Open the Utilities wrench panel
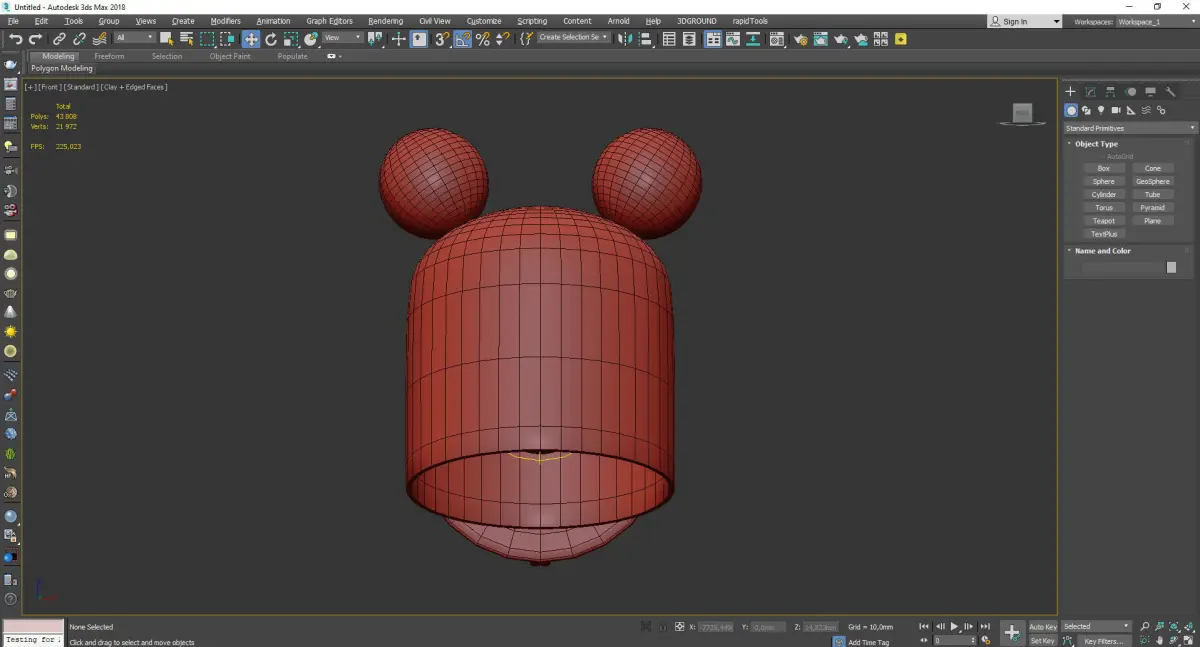 click(1170, 92)
